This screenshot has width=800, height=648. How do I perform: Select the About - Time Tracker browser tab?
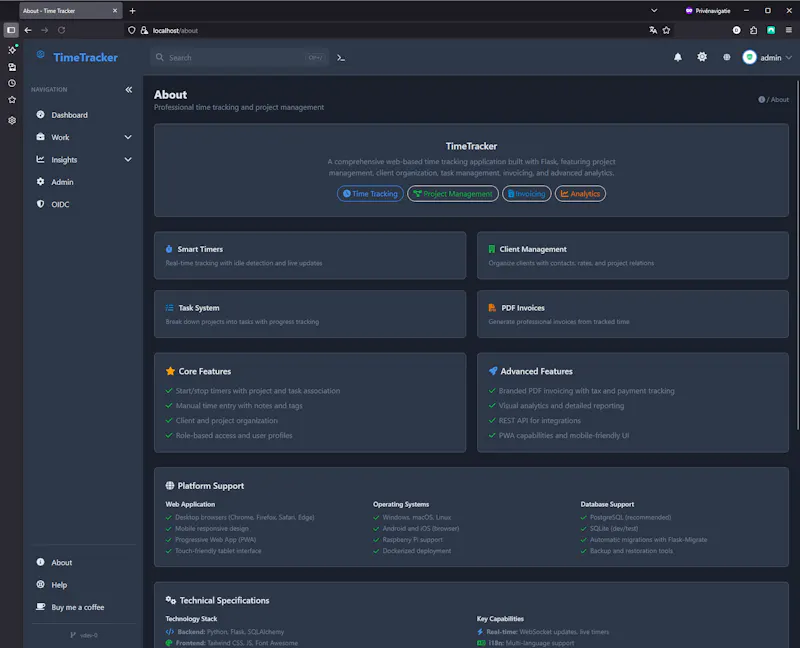point(70,11)
